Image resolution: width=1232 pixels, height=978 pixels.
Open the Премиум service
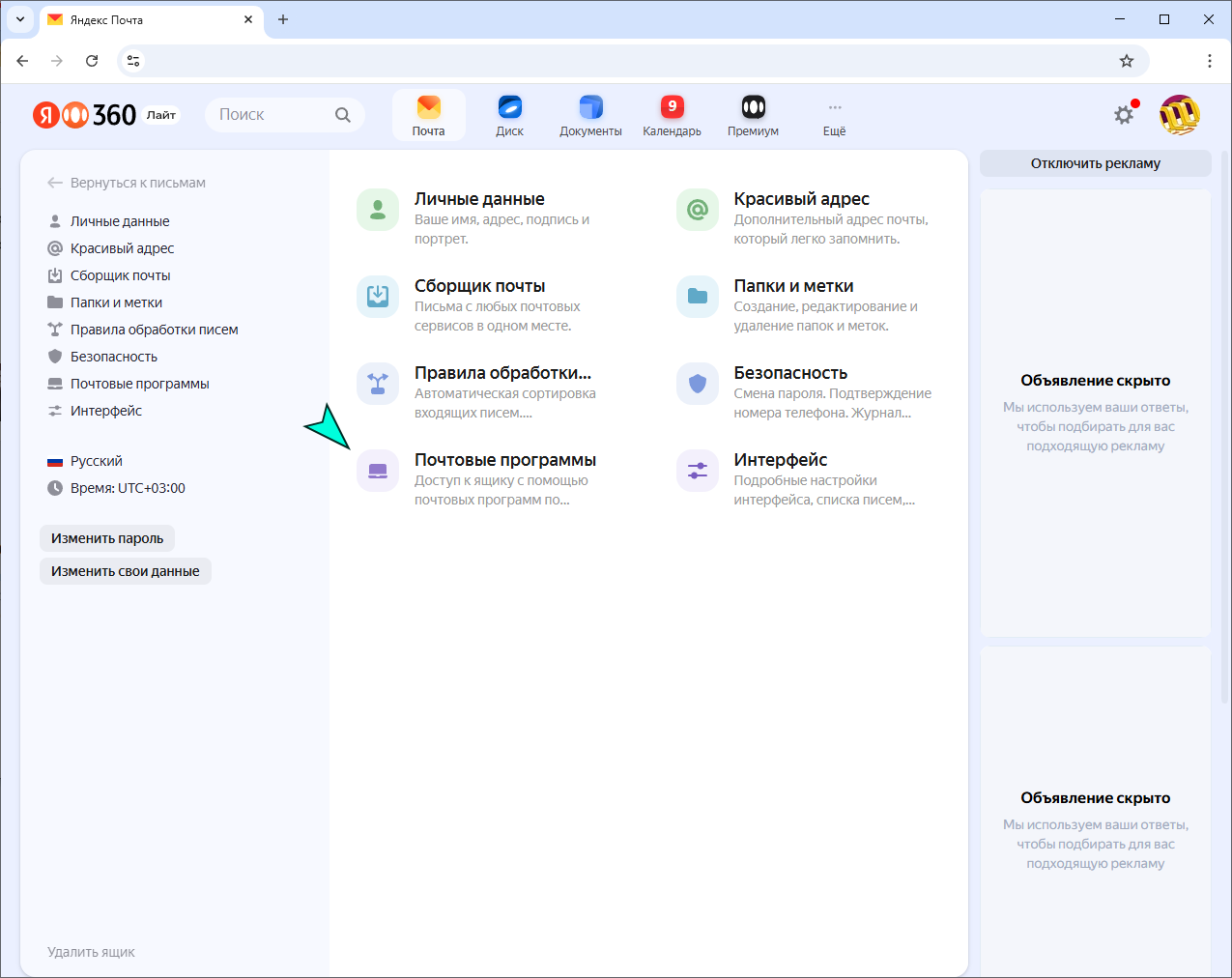click(752, 114)
